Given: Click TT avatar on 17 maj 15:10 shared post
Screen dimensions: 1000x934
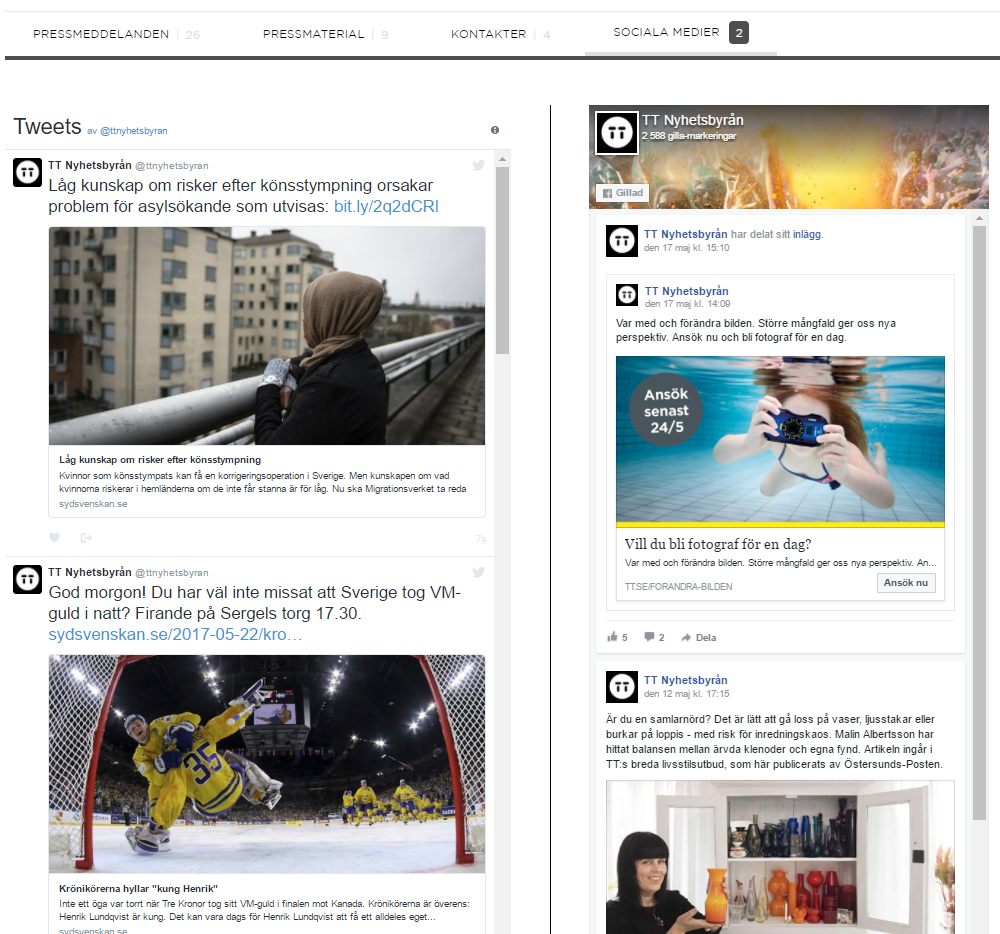Looking at the screenshot, I should coord(622,241).
